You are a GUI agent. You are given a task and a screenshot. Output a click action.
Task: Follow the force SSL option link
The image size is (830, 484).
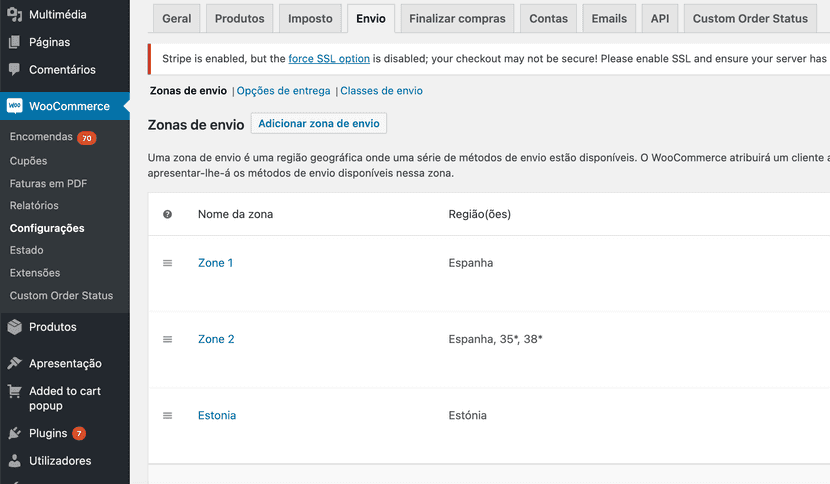[329, 59]
